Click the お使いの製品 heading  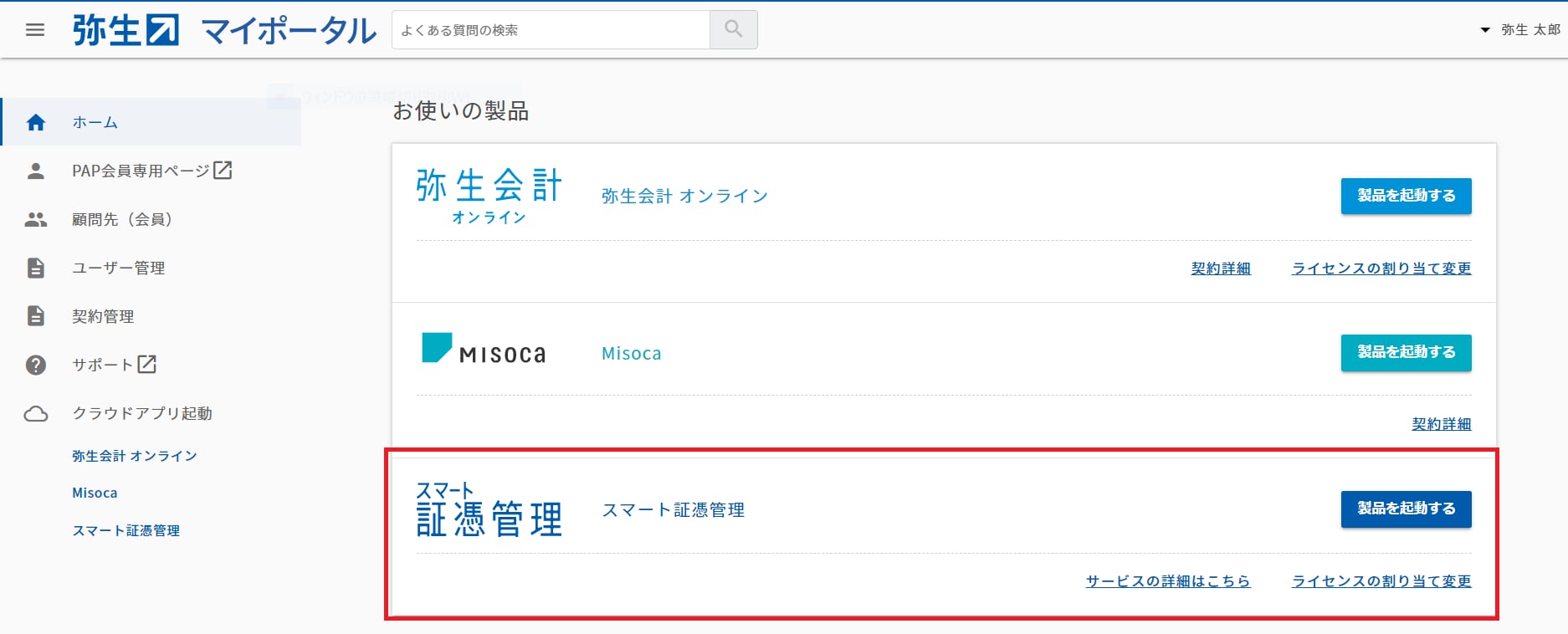click(460, 110)
